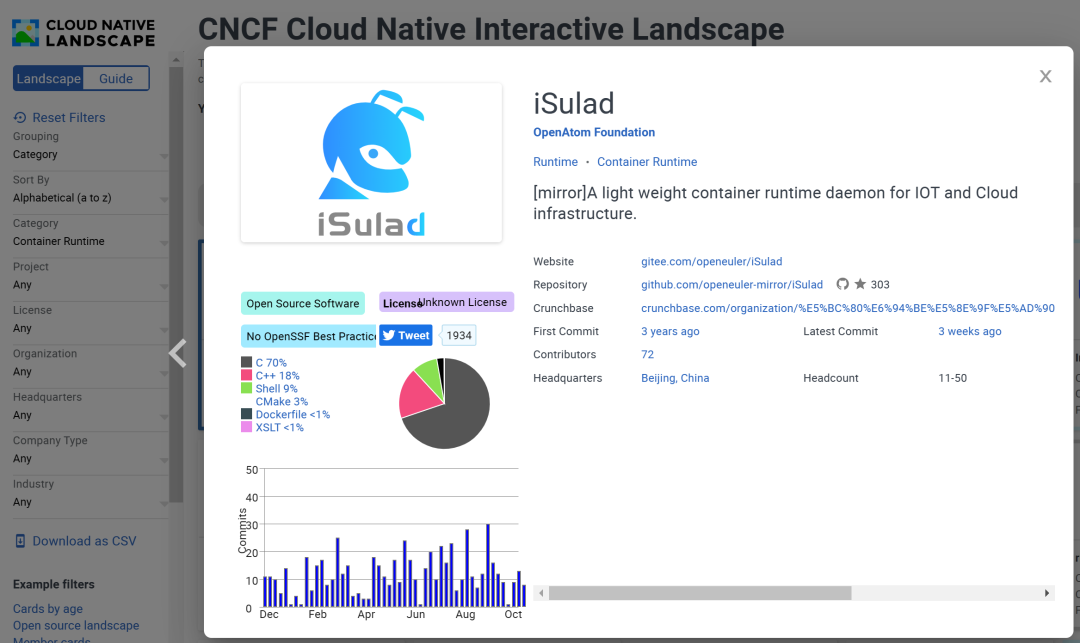This screenshot has height=643, width=1080.
Task: Click the Reset Filters circular arrow icon
Action: pos(22,117)
